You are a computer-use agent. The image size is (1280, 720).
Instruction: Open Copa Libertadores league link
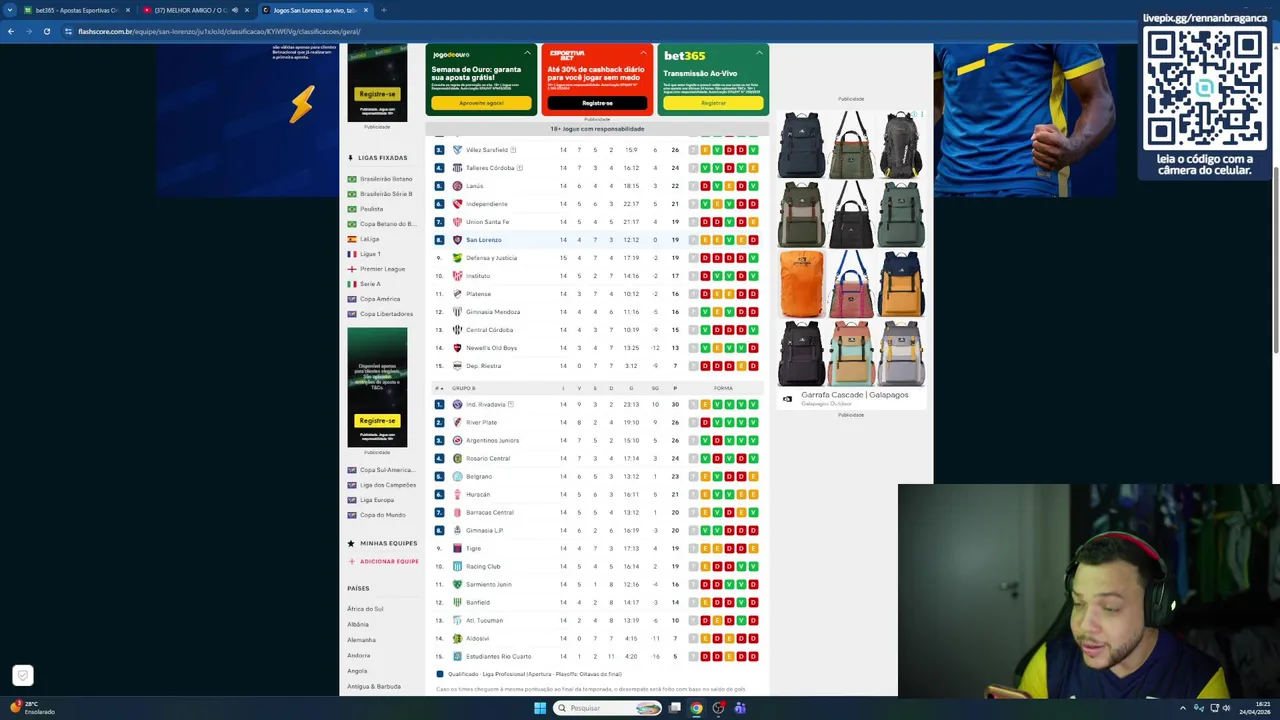[x=386, y=314]
